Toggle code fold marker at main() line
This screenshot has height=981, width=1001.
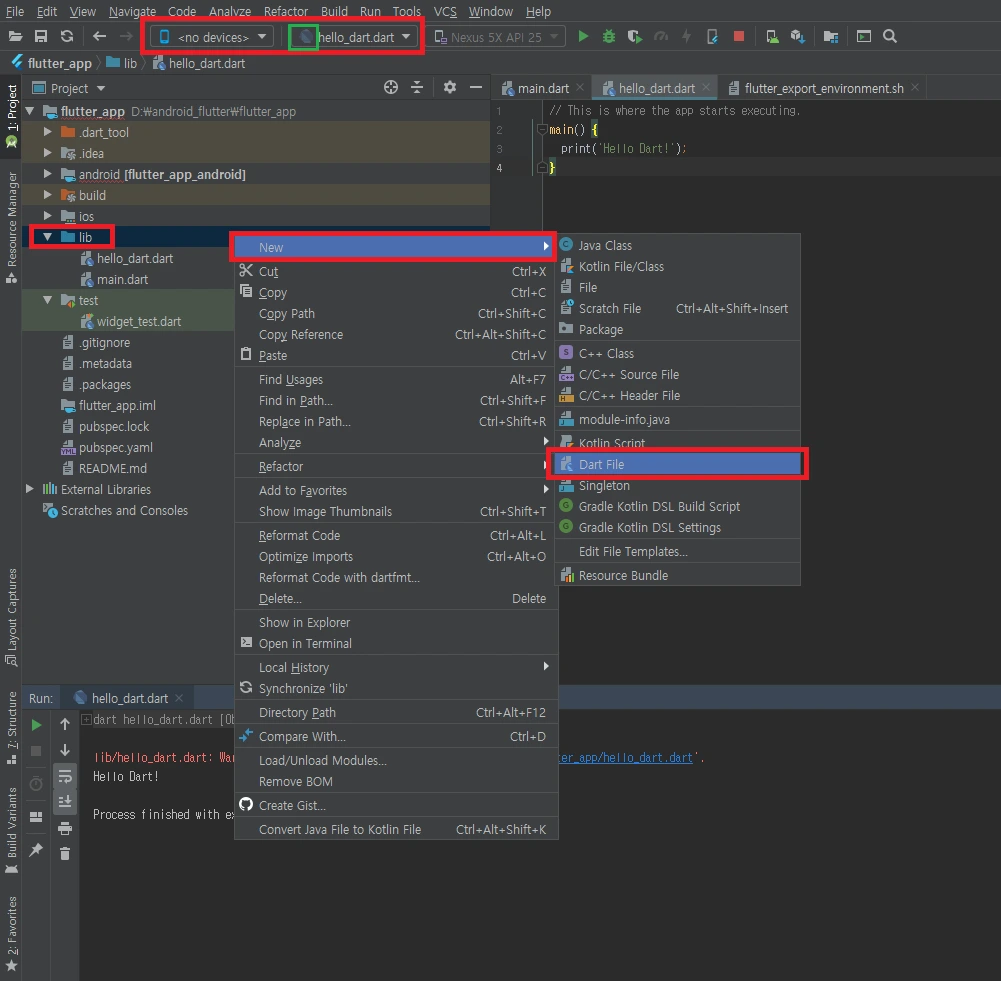pos(541,130)
